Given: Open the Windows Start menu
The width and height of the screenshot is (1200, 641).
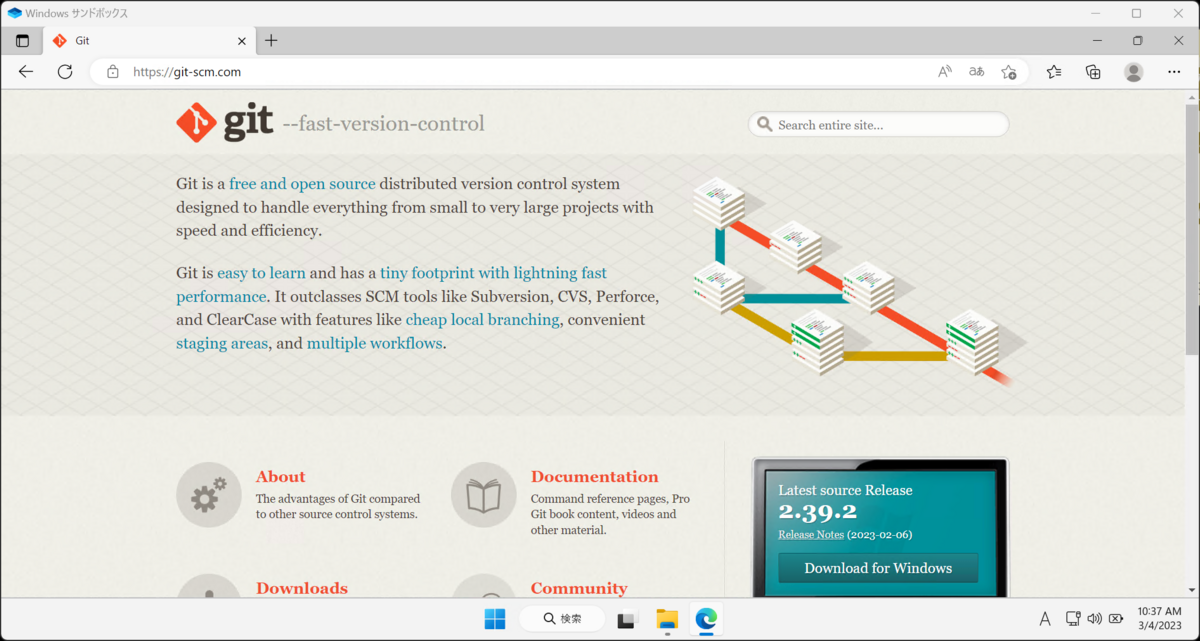Looking at the screenshot, I should click(495, 619).
